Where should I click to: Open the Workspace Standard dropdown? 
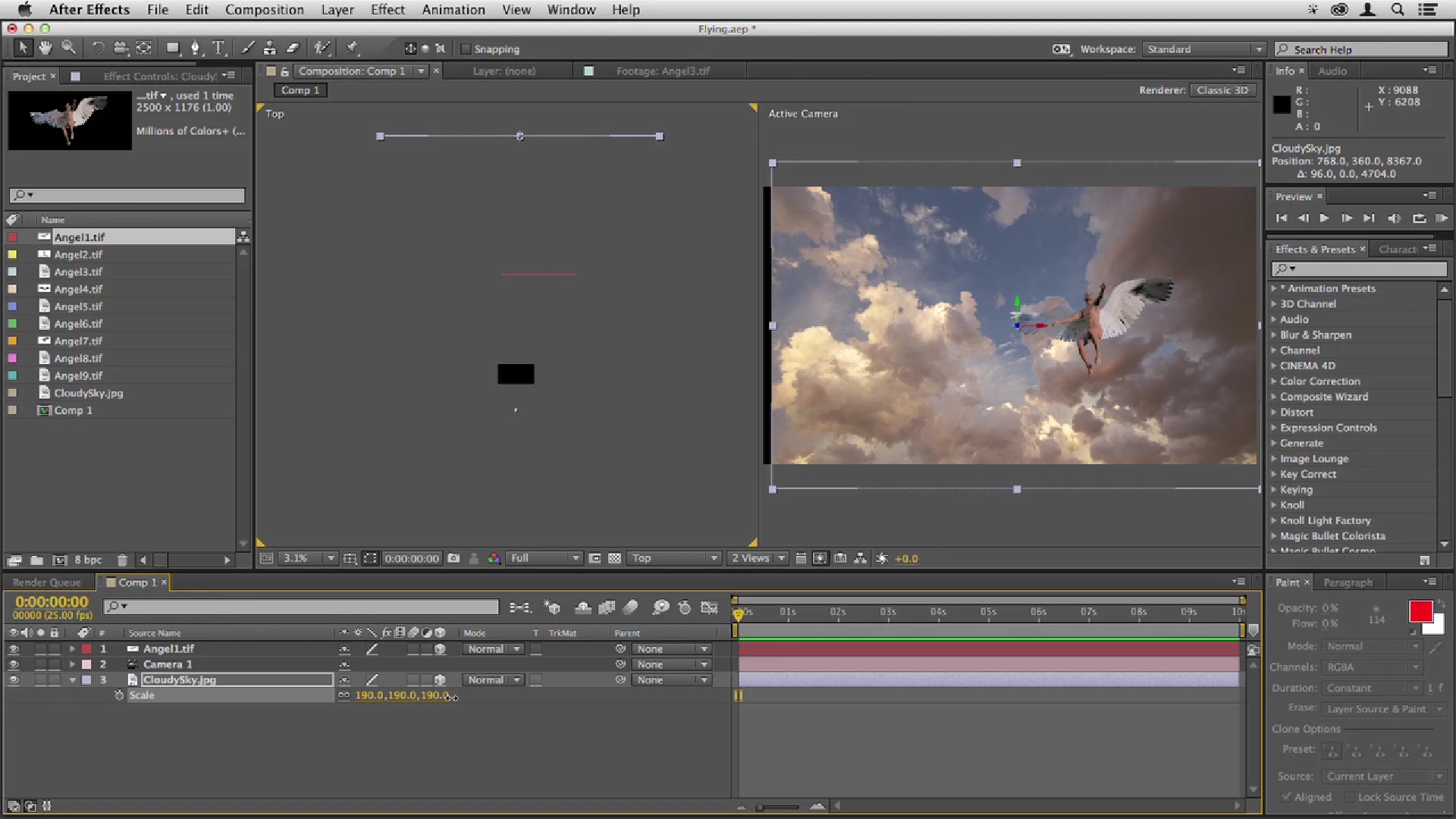point(1203,49)
